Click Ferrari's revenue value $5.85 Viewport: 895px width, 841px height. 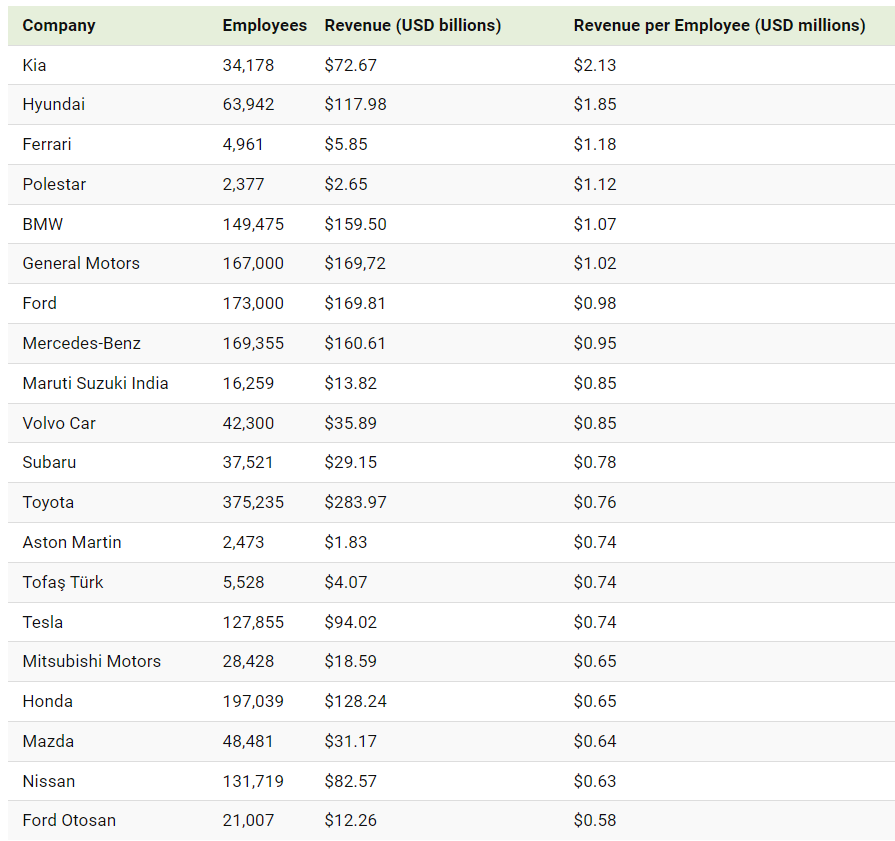tap(346, 144)
